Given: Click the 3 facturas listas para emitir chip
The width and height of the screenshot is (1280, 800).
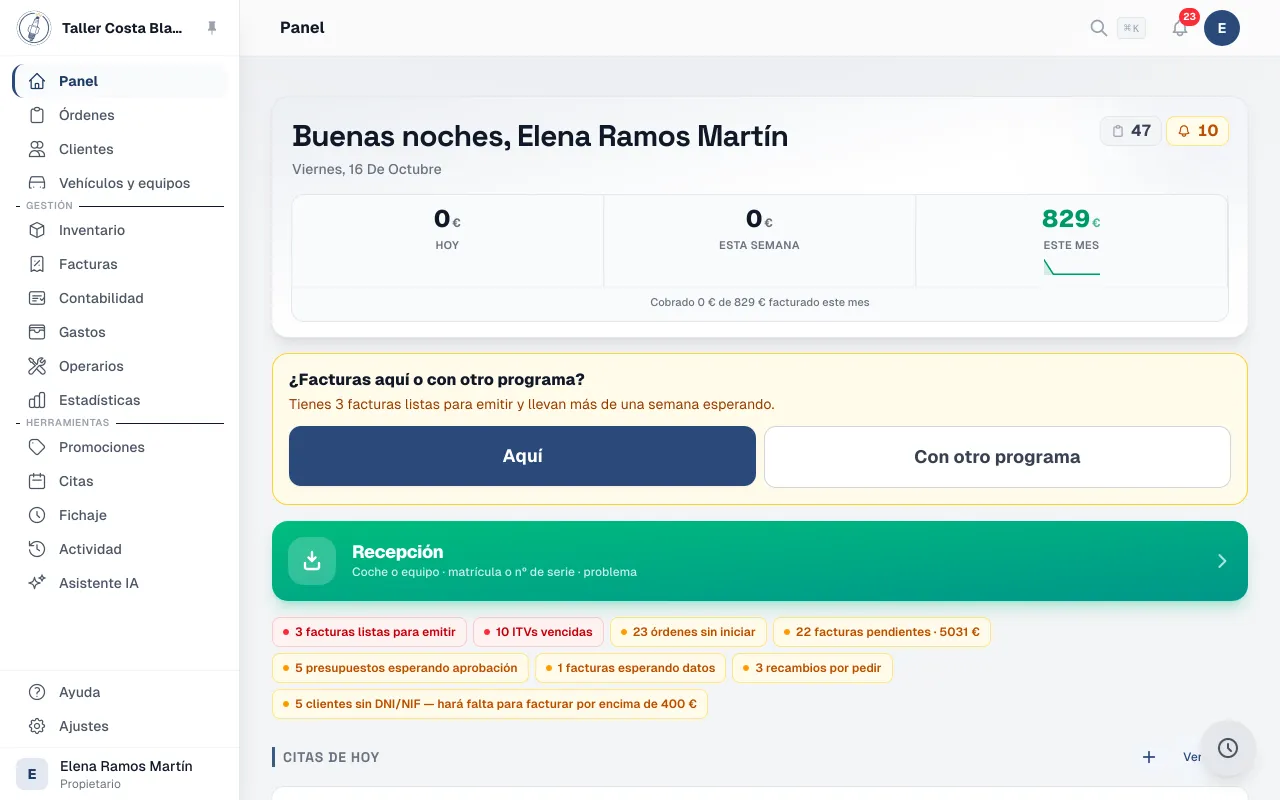Looking at the screenshot, I should pos(369,632).
